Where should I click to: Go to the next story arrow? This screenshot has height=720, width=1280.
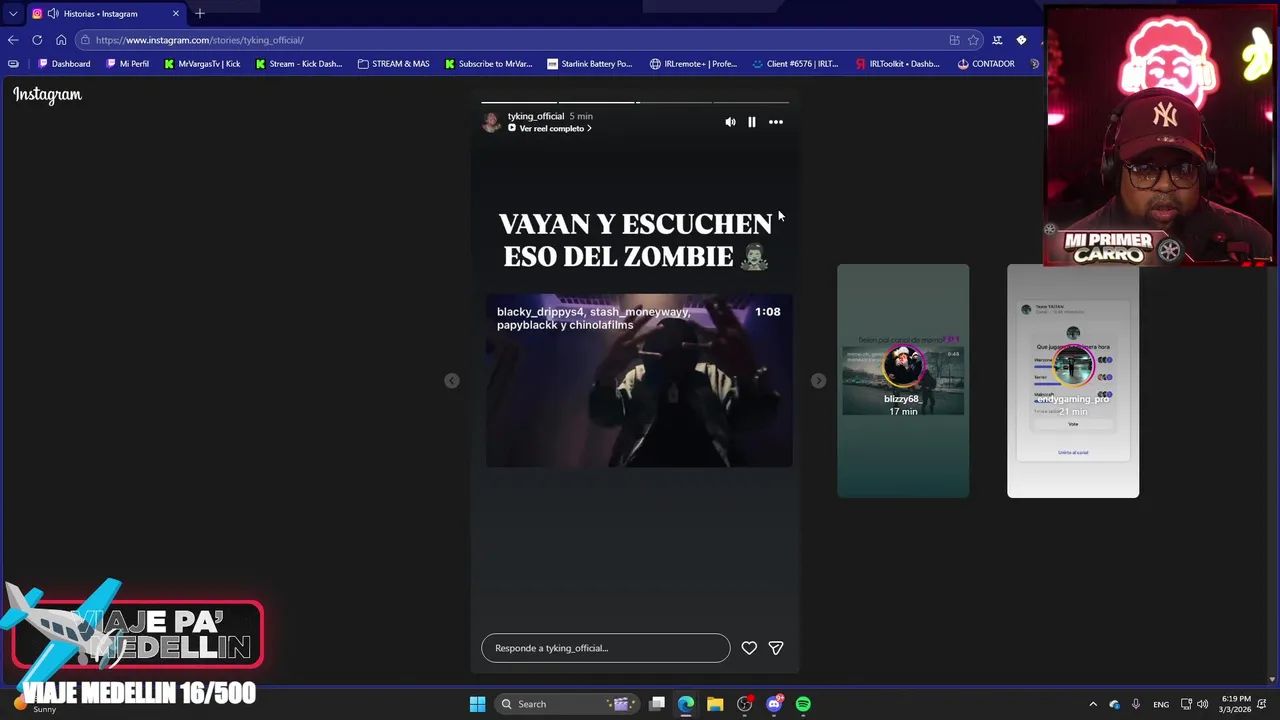tap(819, 381)
